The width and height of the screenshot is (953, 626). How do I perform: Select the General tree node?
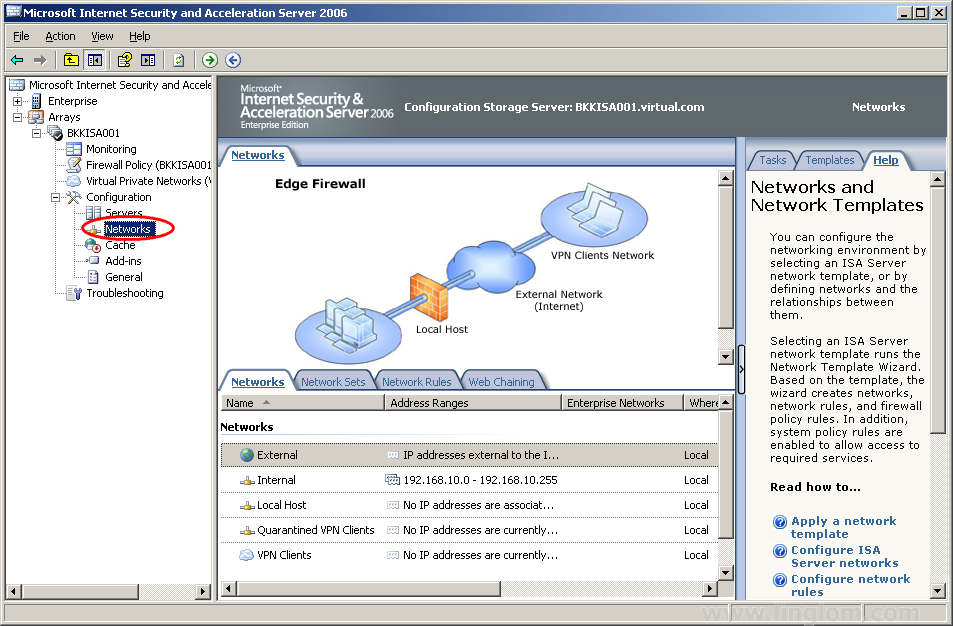123,277
